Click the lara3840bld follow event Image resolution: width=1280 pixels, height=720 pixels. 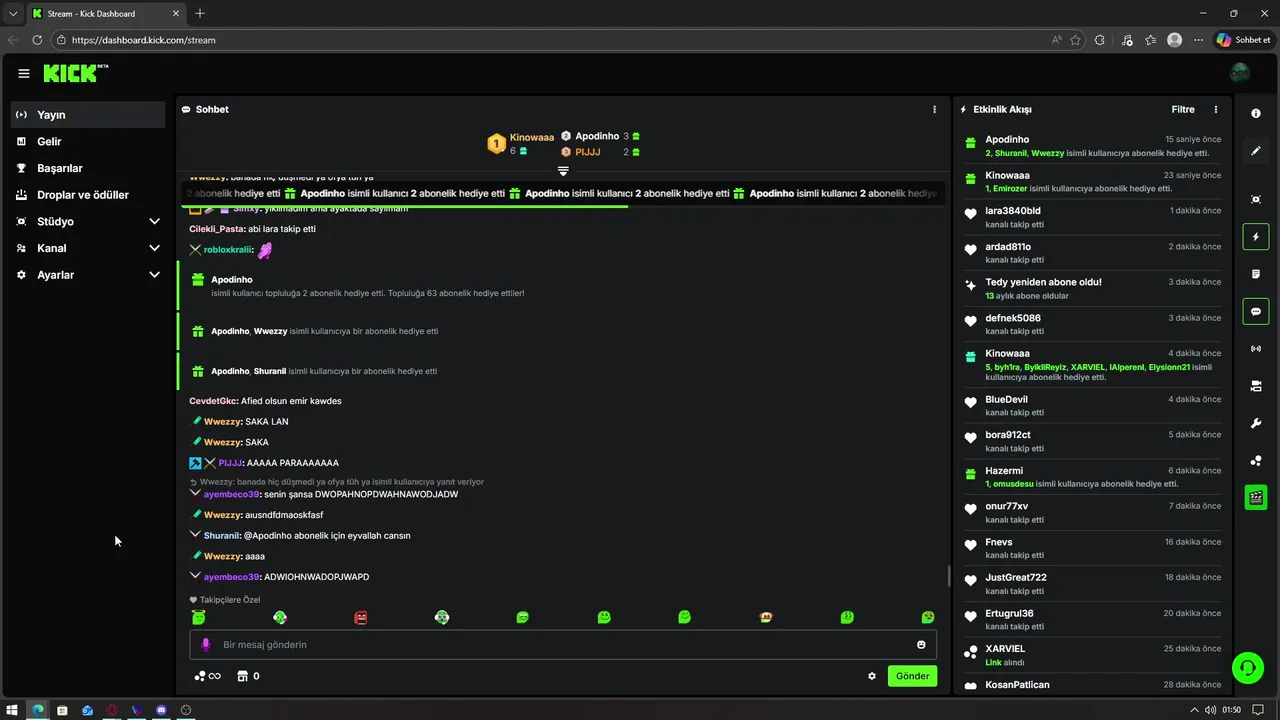tap(1092, 217)
